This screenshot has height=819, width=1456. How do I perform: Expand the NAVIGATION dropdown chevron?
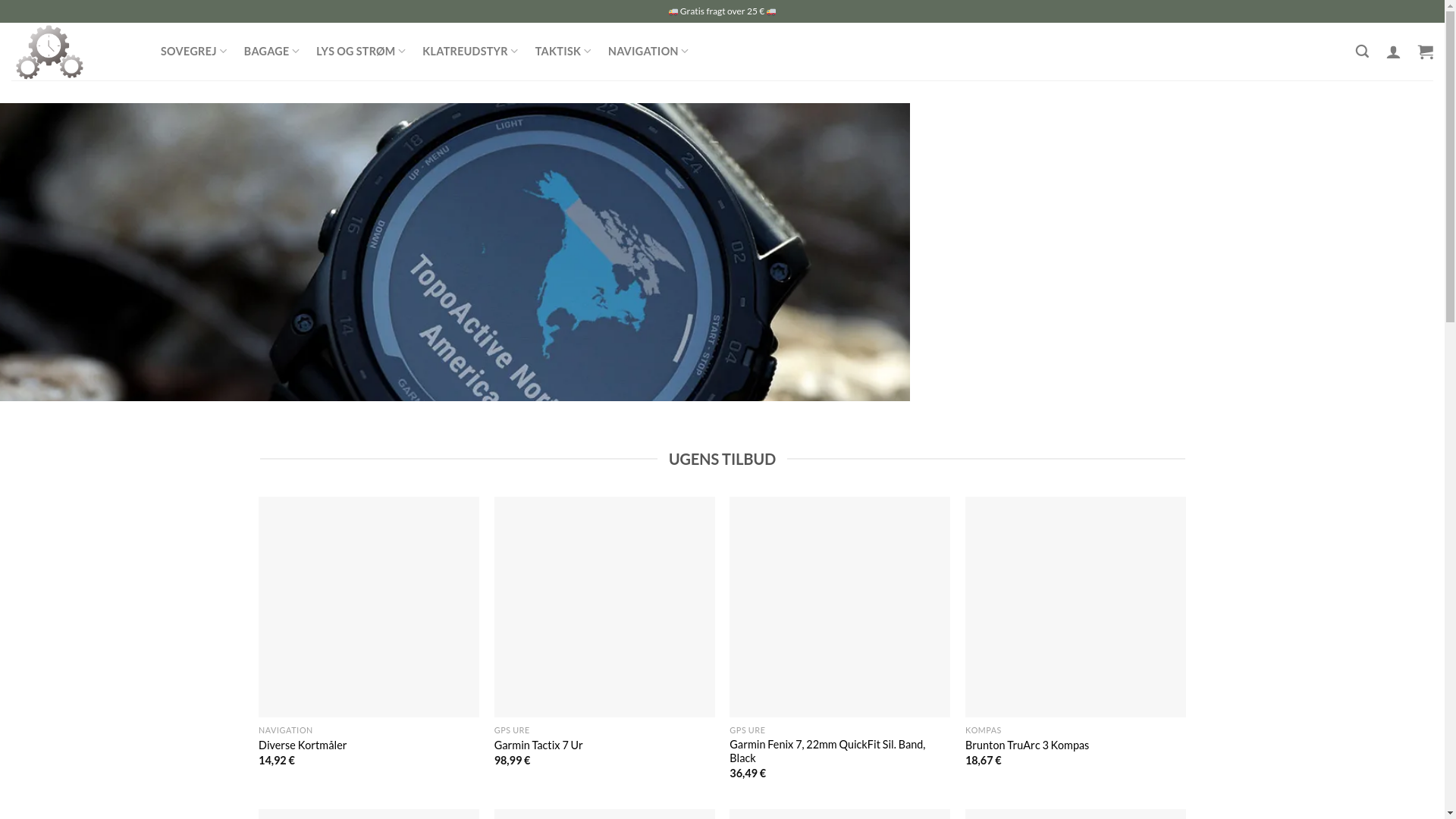coord(685,51)
